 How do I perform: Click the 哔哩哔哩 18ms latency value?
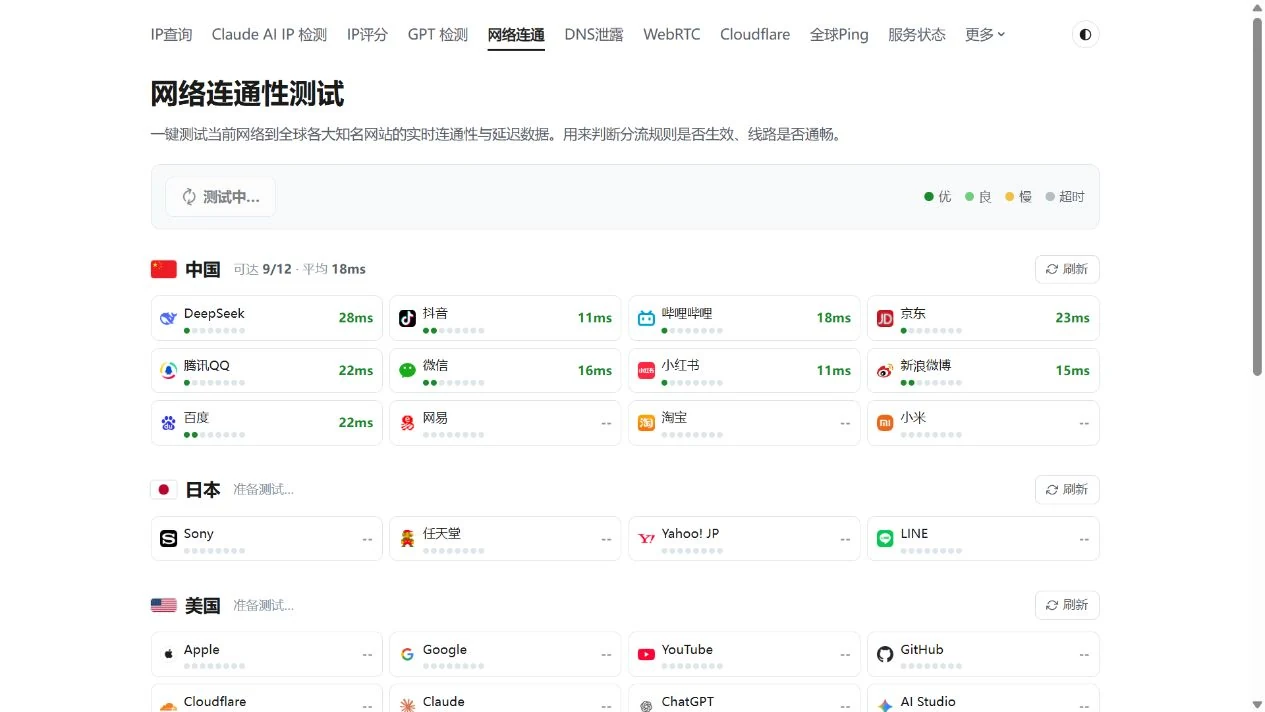[x=834, y=318]
